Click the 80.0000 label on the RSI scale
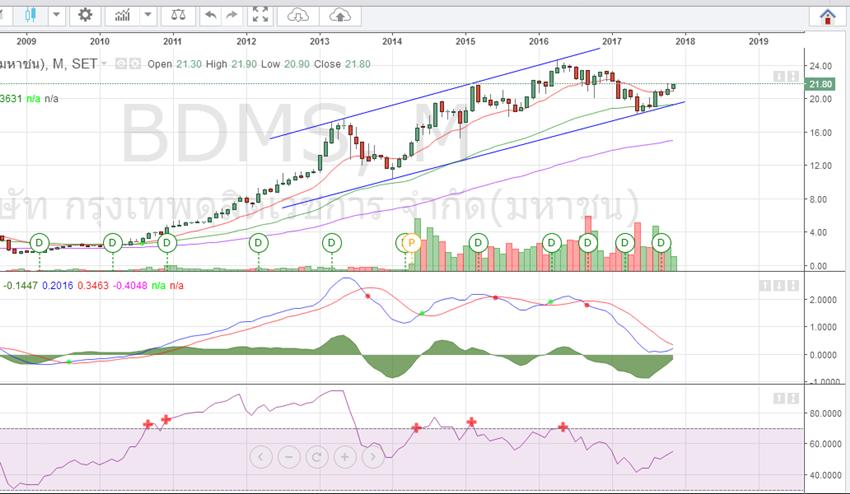This screenshot has height=494, width=850. (x=825, y=413)
